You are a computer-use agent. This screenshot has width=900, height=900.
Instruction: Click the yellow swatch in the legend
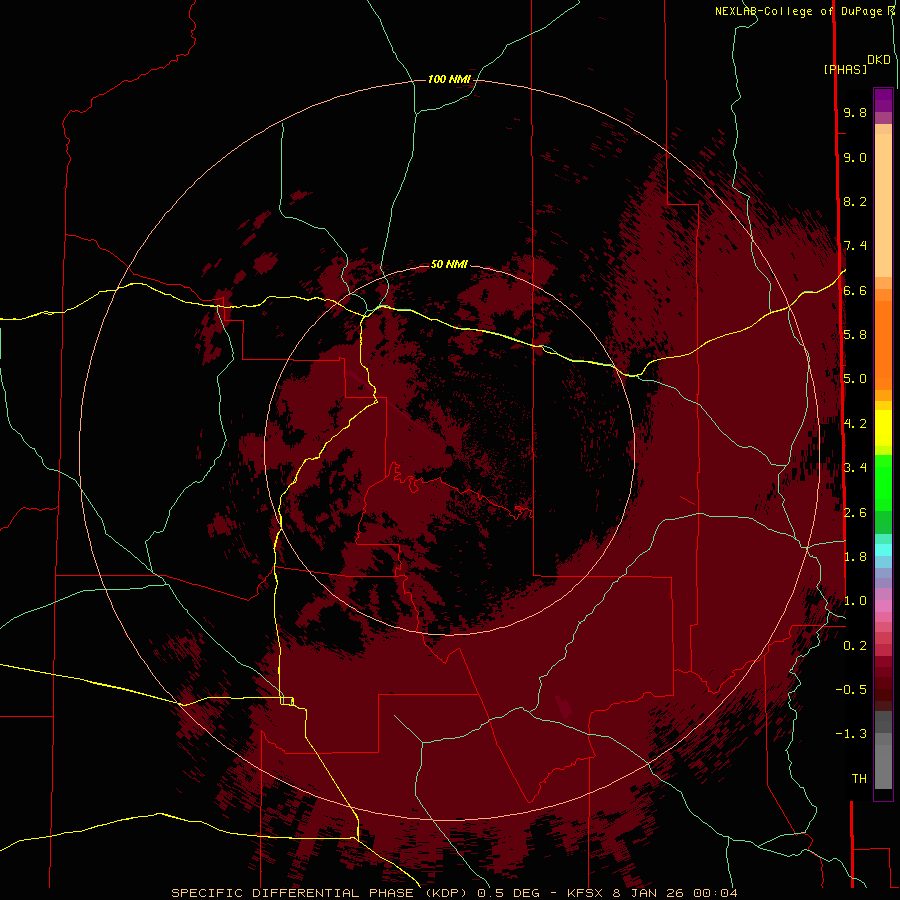pos(883,427)
